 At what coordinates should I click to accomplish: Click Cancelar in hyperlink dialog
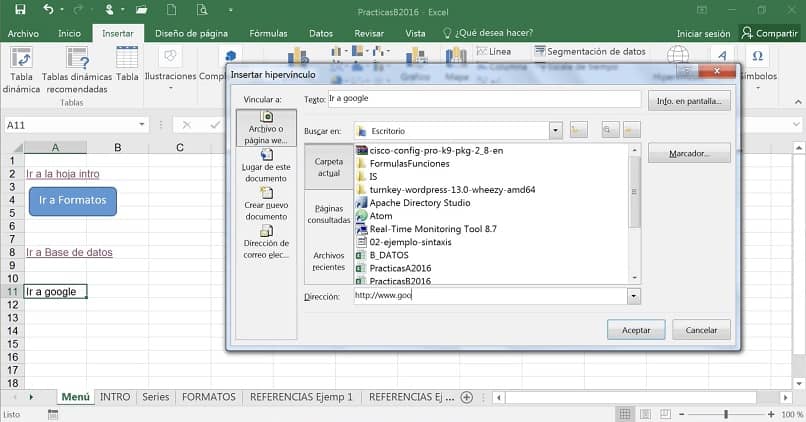click(x=701, y=330)
